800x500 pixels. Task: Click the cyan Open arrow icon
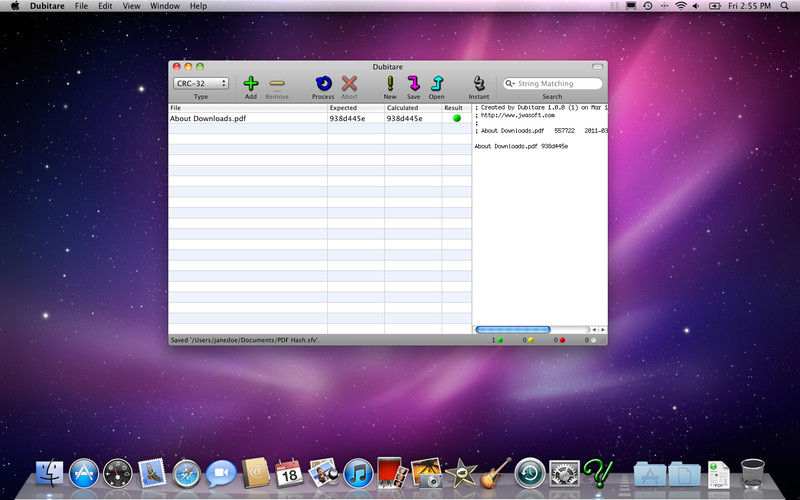(437, 83)
